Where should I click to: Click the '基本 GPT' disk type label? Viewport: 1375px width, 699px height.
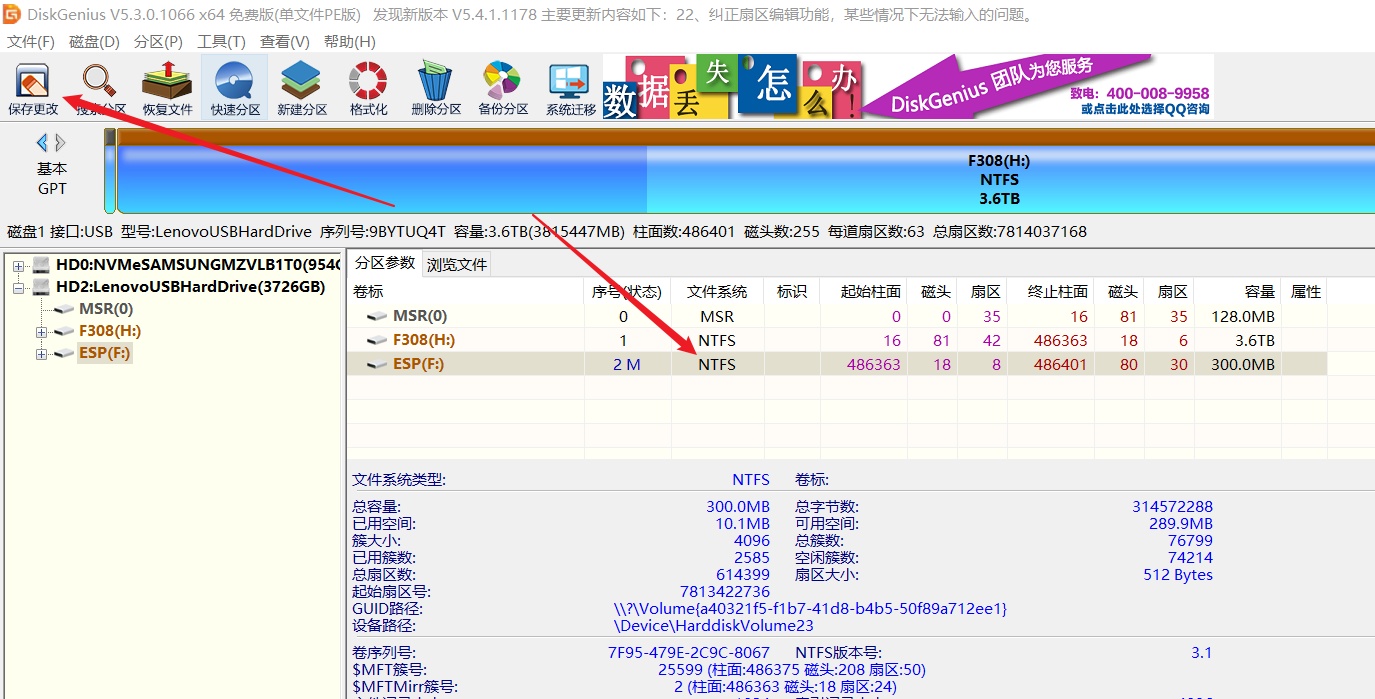tap(52, 179)
